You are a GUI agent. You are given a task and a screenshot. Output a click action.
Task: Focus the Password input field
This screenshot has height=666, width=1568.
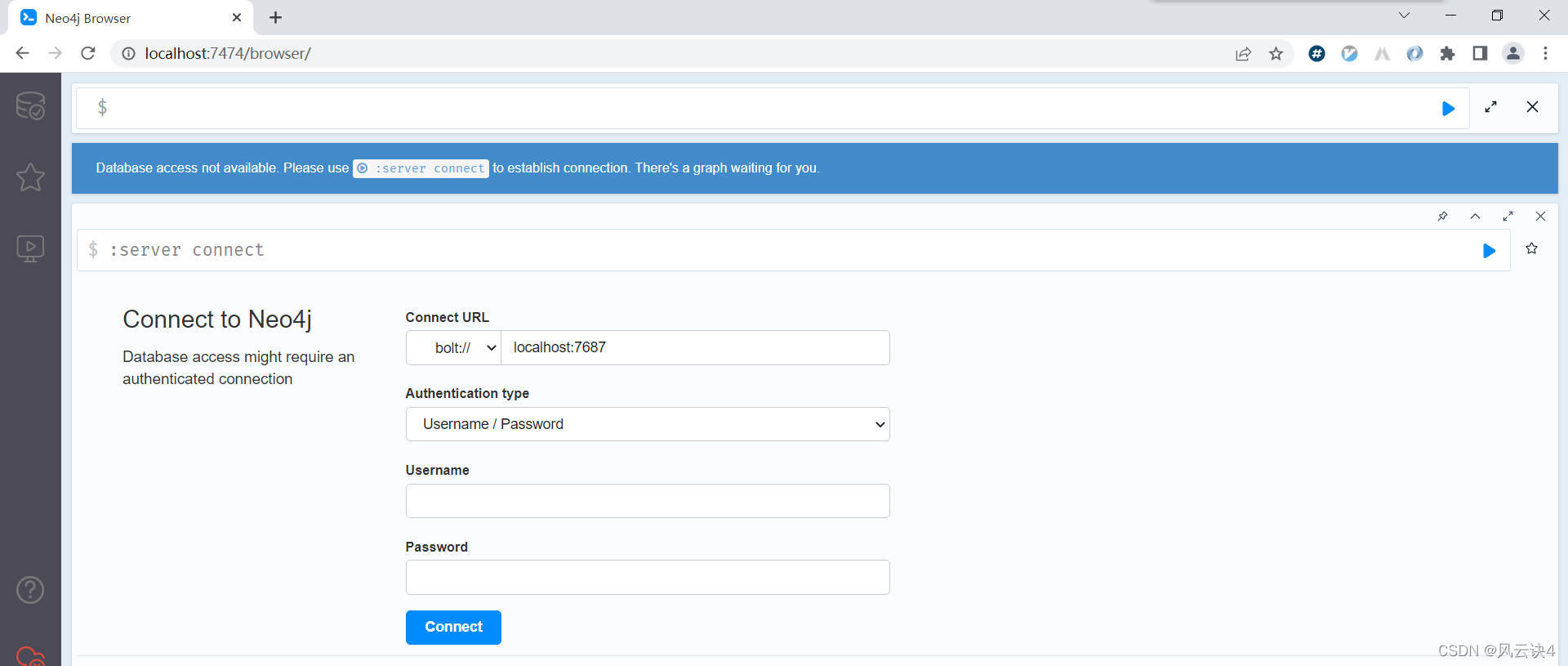point(648,577)
